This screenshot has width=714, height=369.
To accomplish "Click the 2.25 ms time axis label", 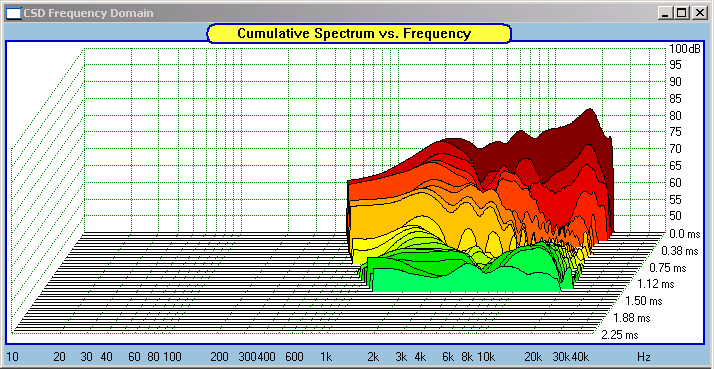I will (619, 335).
